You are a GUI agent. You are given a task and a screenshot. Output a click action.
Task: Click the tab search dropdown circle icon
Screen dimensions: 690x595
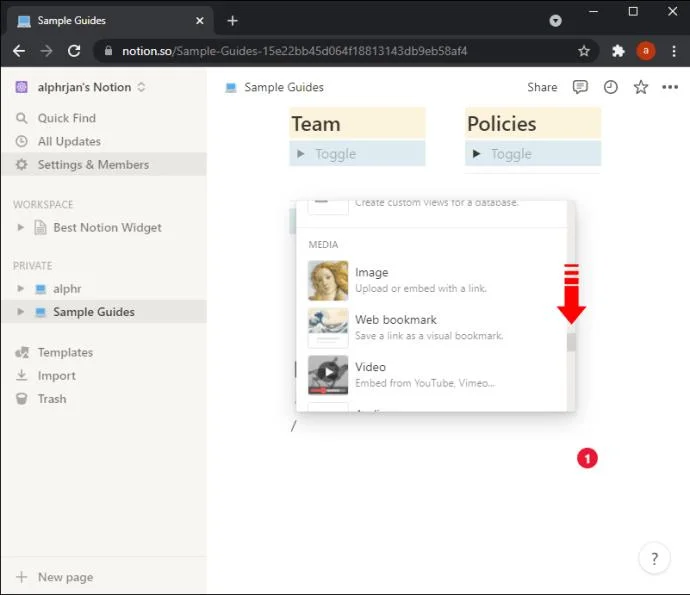[x=555, y=21]
